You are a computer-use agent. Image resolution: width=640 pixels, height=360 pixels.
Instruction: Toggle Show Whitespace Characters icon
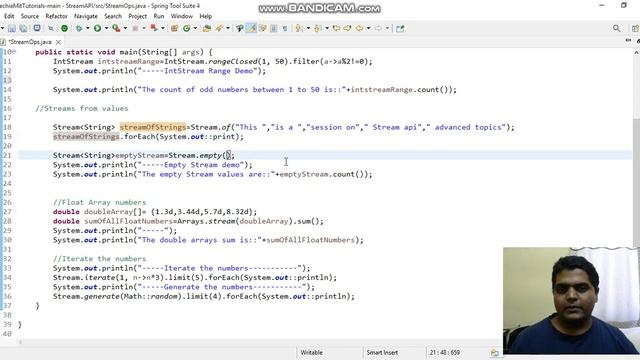(285, 28)
